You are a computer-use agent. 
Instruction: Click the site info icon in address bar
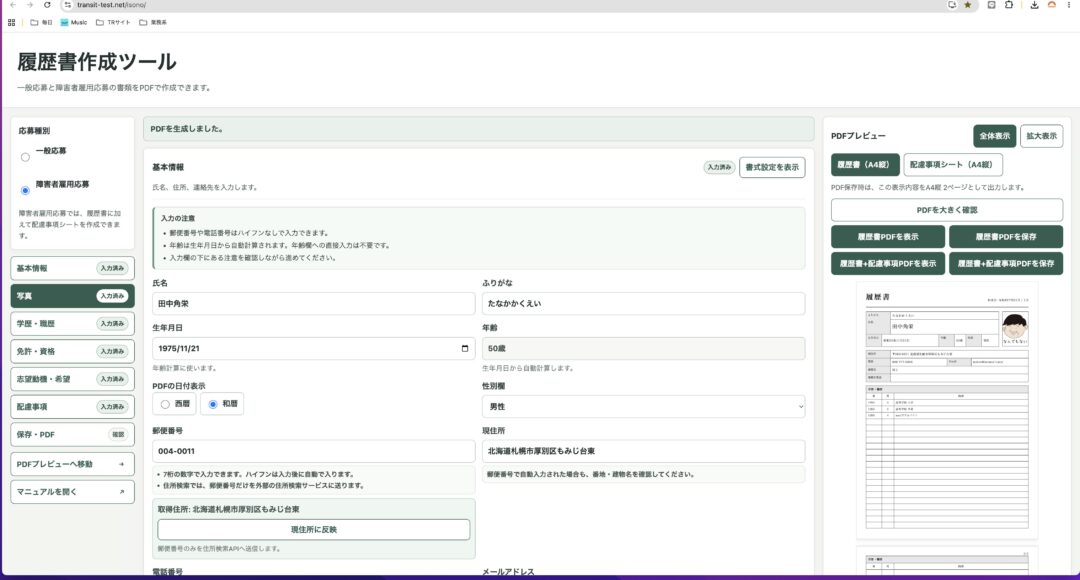click(x=68, y=5)
